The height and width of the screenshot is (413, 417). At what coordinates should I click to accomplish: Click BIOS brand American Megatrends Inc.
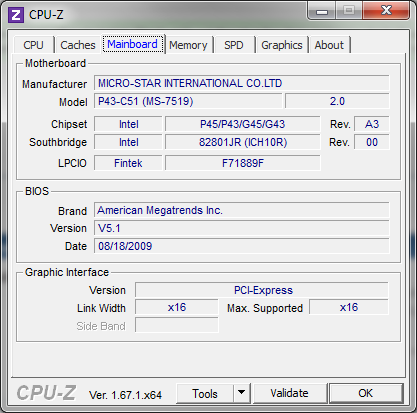pos(242,210)
